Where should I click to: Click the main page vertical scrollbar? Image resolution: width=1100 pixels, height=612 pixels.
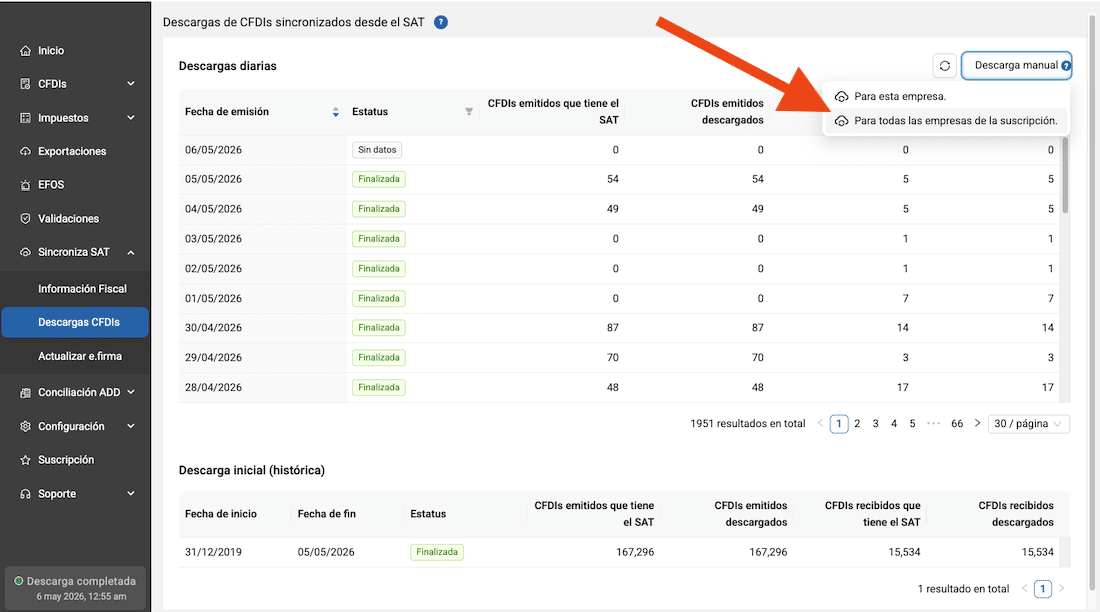1092,302
